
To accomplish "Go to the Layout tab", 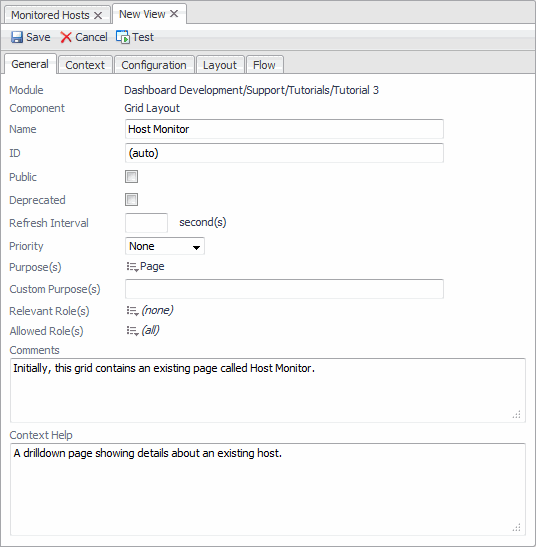I will (x=220, y=65).
